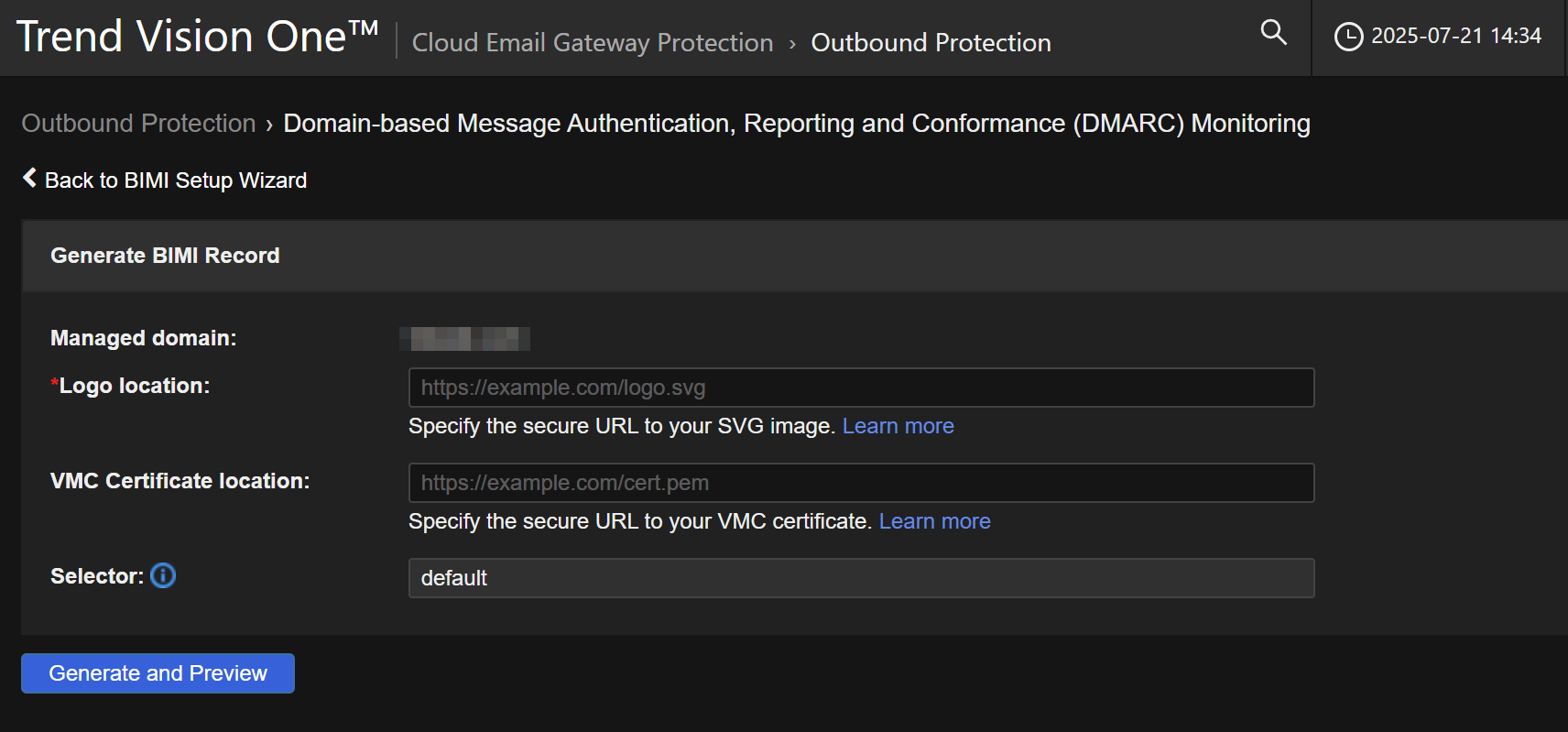Click the clock icon beside the date
The height and width of the screenshot is (732, 1568).
pyautogui.click(x=1347, y=37)
